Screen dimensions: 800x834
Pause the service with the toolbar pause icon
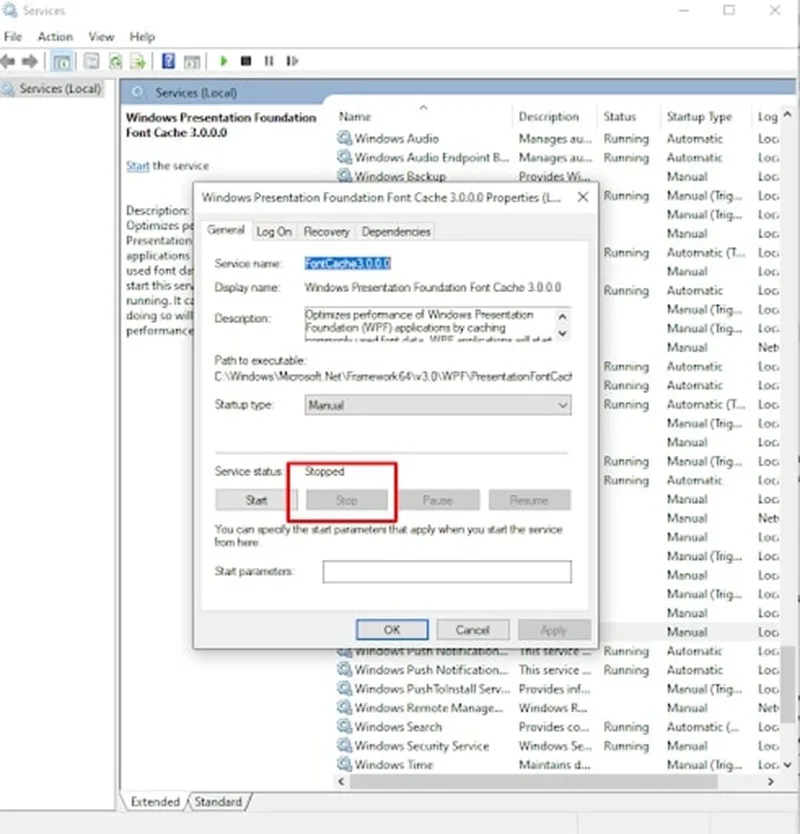click(x=269, y=61)
